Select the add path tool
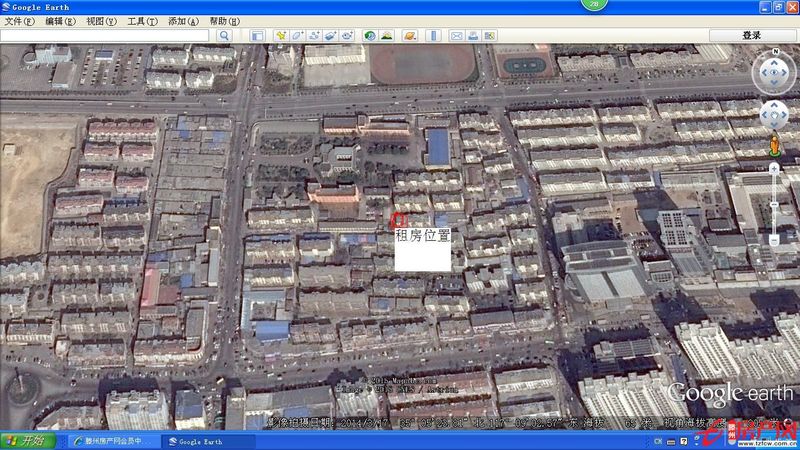 [314, 36]
